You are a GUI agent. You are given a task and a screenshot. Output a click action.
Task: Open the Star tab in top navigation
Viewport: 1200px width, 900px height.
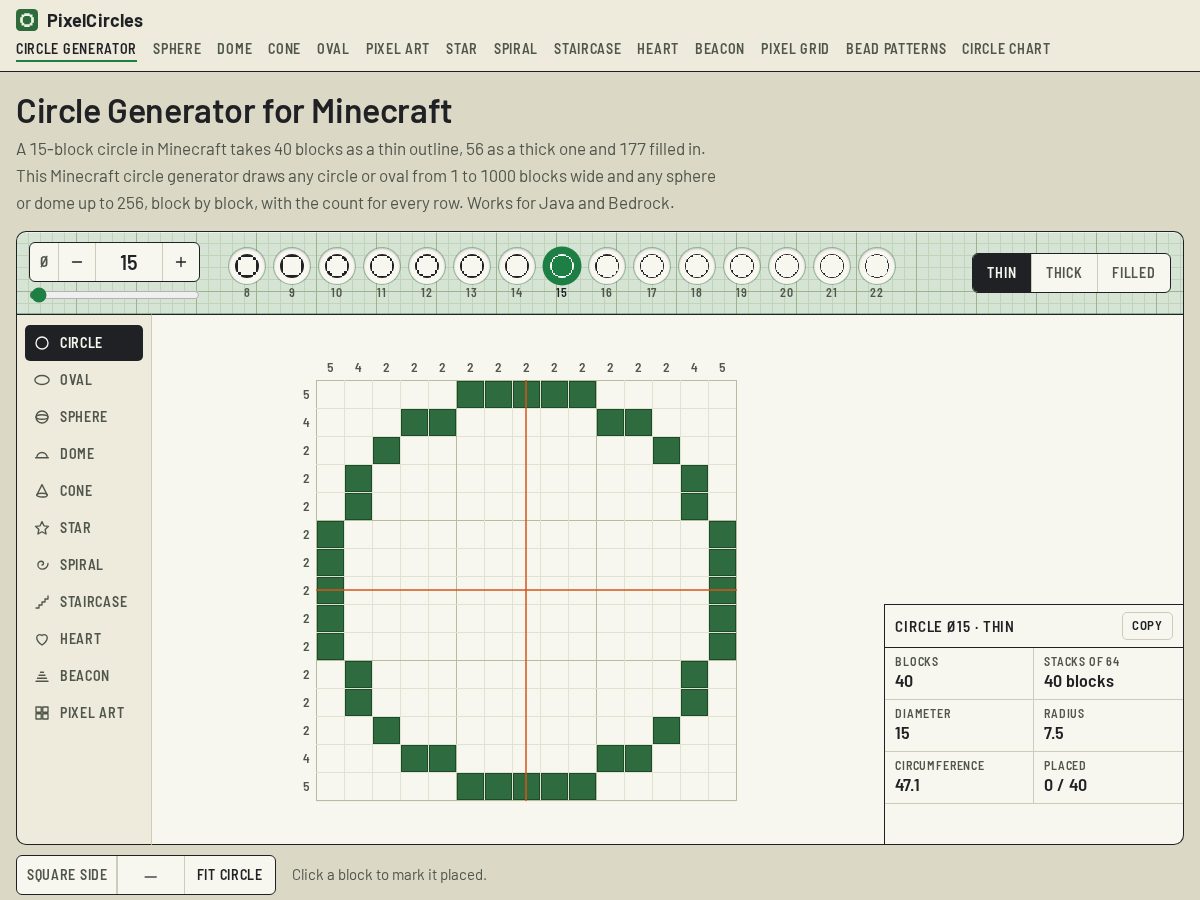[462, 49]
